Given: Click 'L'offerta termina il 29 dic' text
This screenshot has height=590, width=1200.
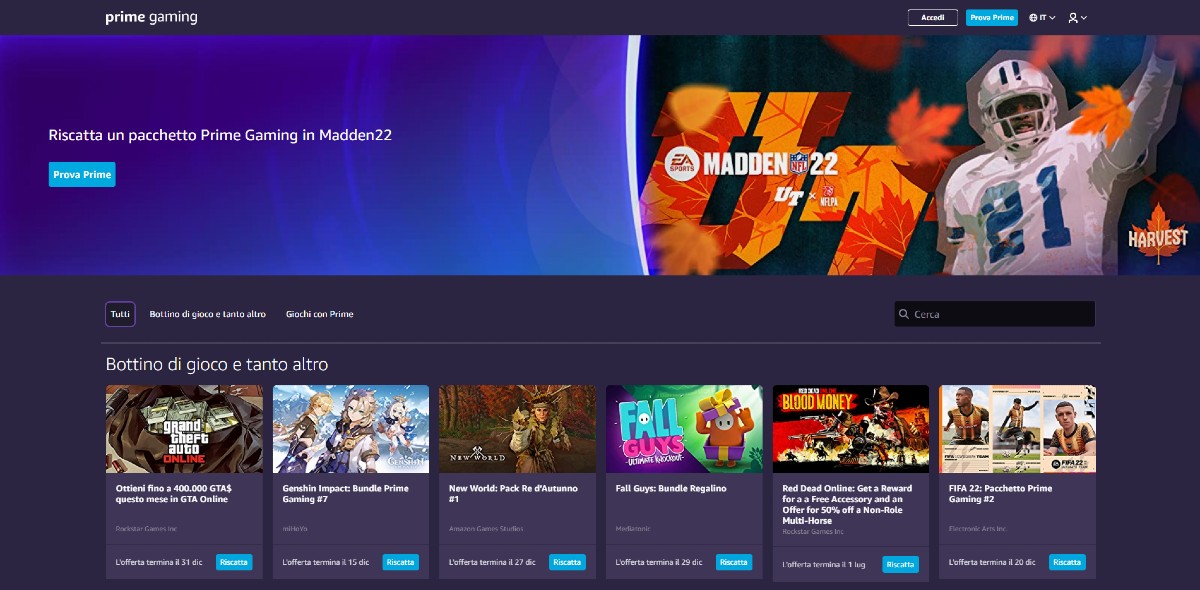Looking at the screenshot, I should [x=659, y=562].
